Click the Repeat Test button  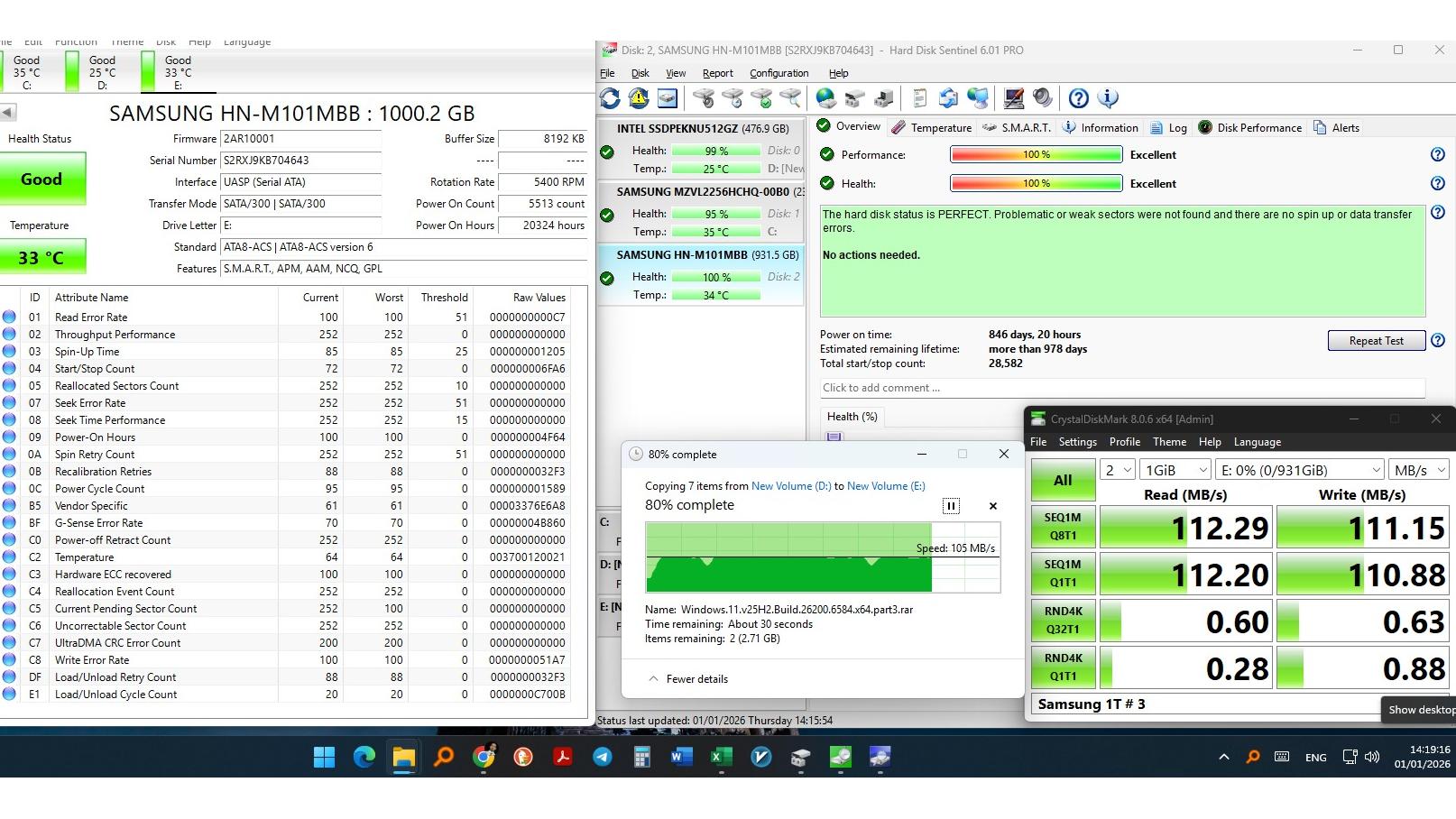1376,341
